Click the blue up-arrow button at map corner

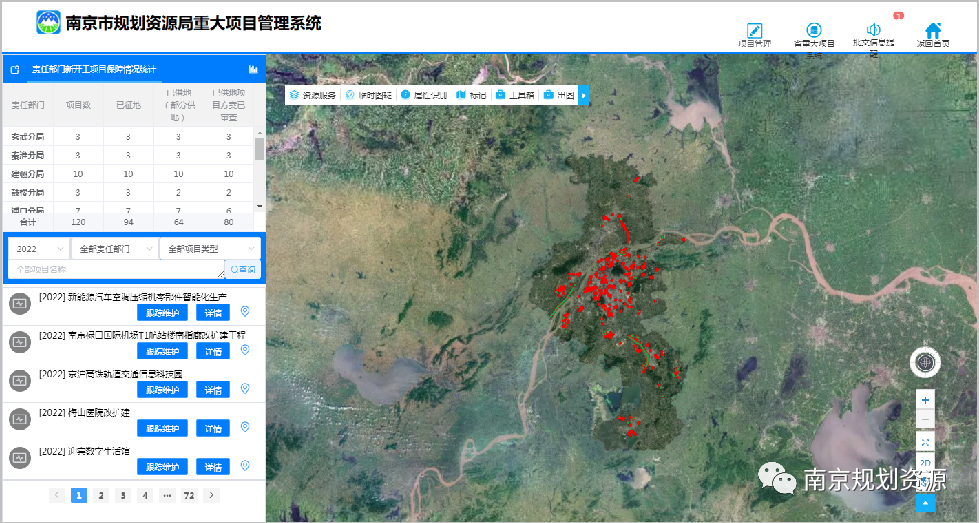[925, 502]
